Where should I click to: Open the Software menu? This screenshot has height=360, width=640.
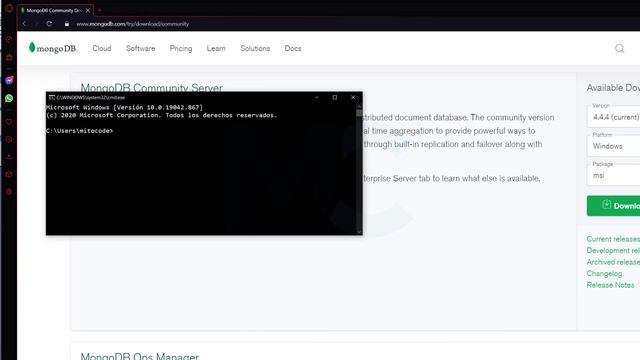pyautogui.click(x=140, y=48)
